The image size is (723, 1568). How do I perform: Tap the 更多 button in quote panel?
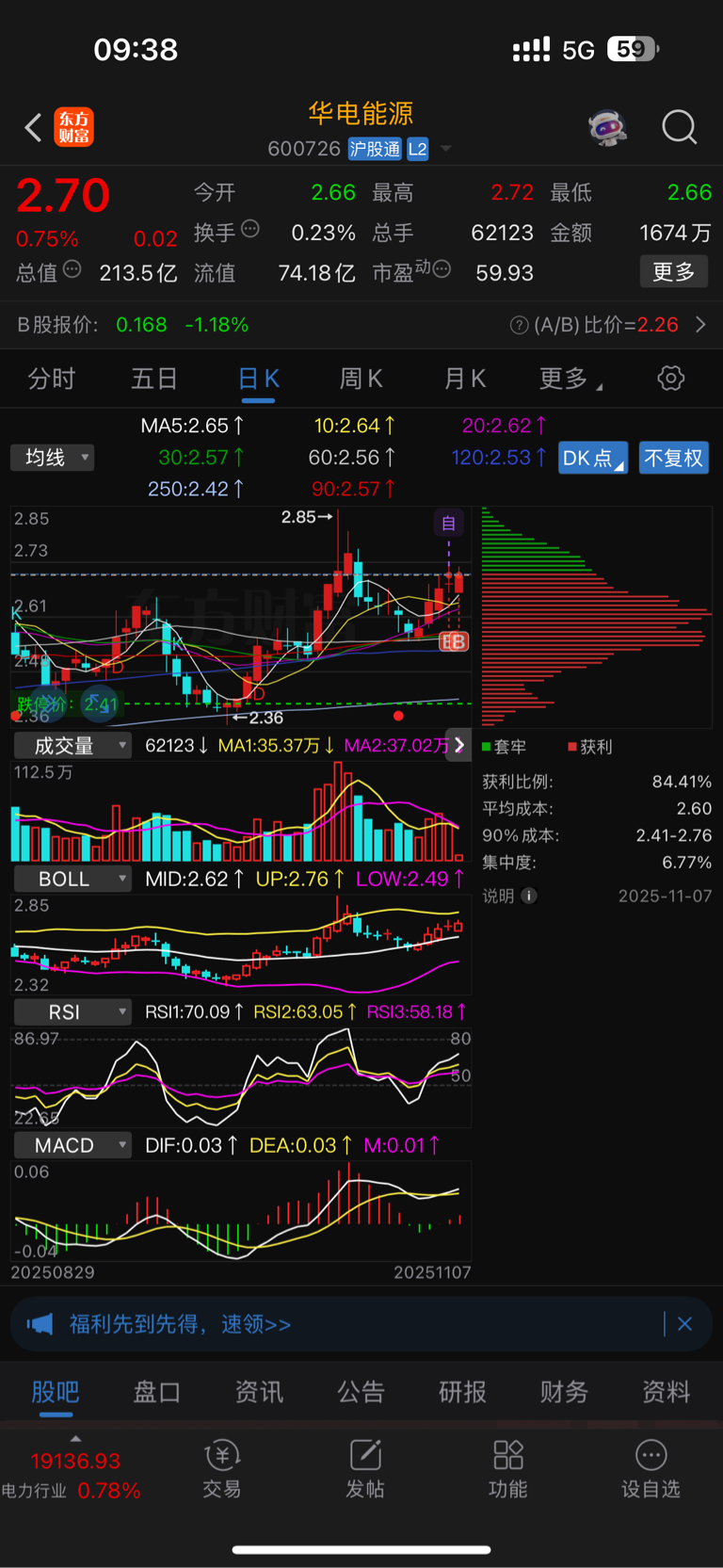[674, 272]
